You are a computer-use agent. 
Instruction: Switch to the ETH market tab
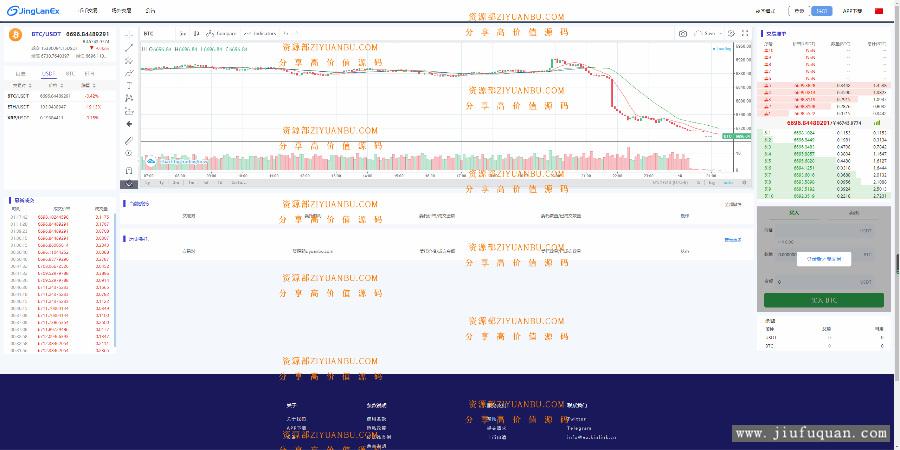[90, 73]
